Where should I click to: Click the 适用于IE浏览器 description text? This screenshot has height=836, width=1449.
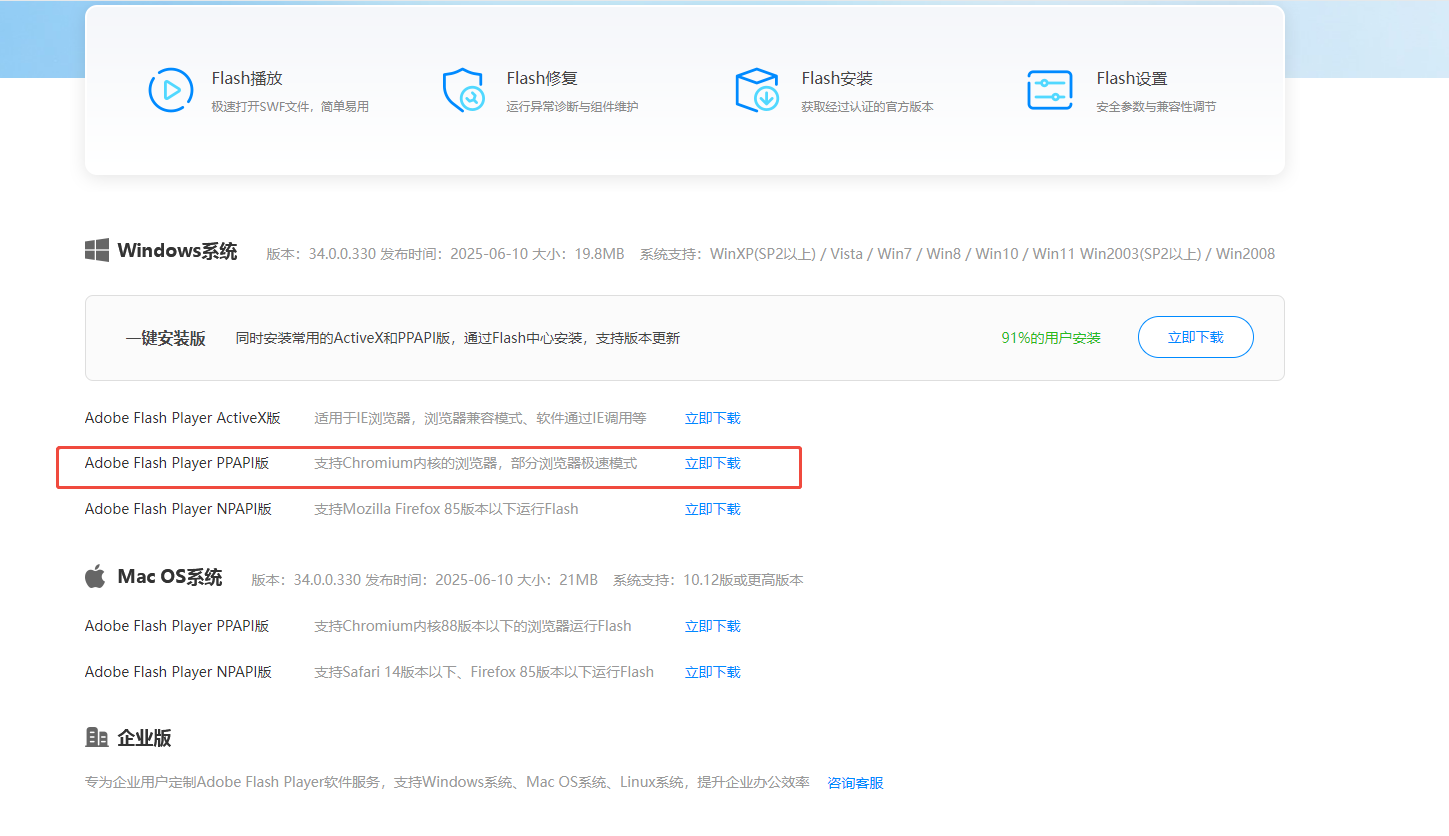480,418
